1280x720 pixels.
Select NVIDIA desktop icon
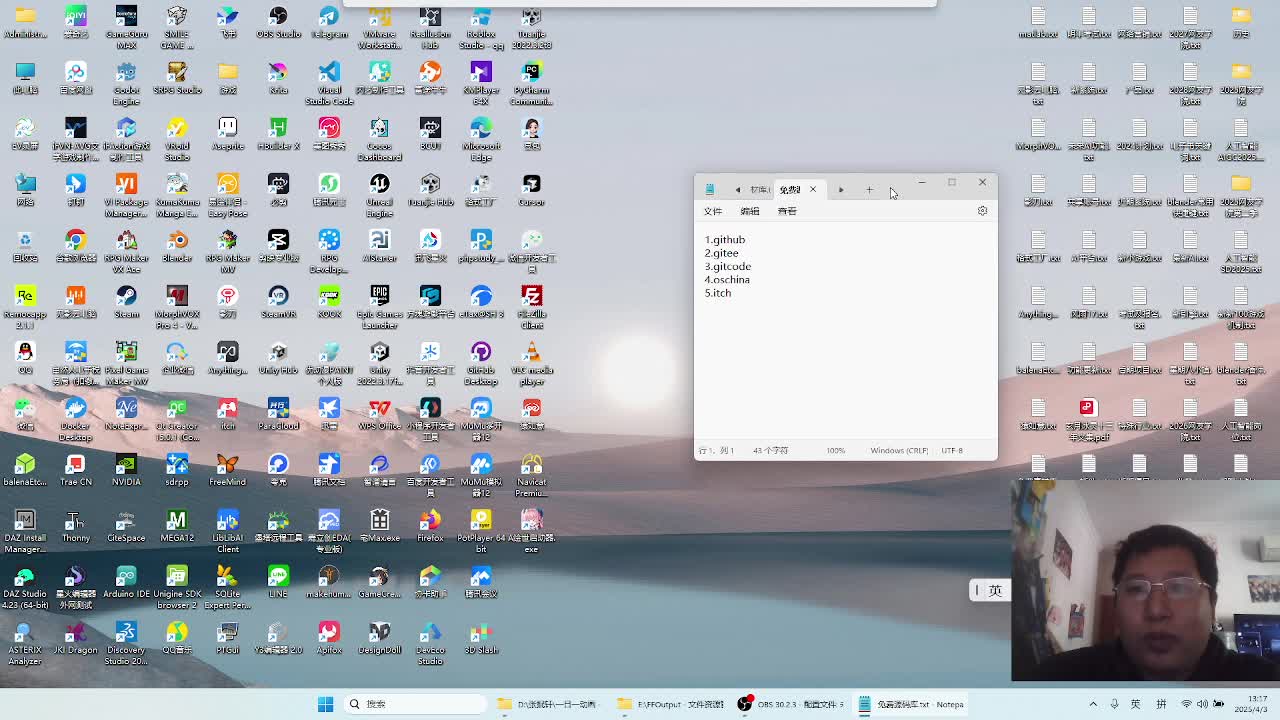pos(126,471)
